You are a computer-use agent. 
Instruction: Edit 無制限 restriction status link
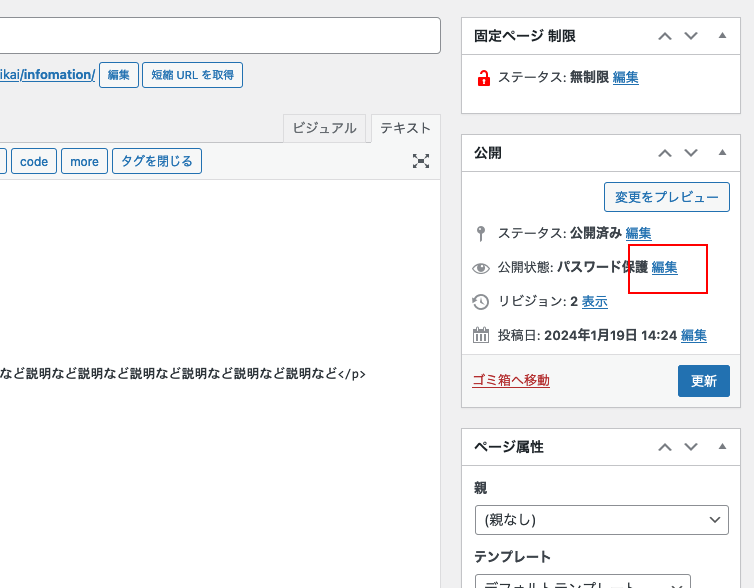(x=626, y=77)
